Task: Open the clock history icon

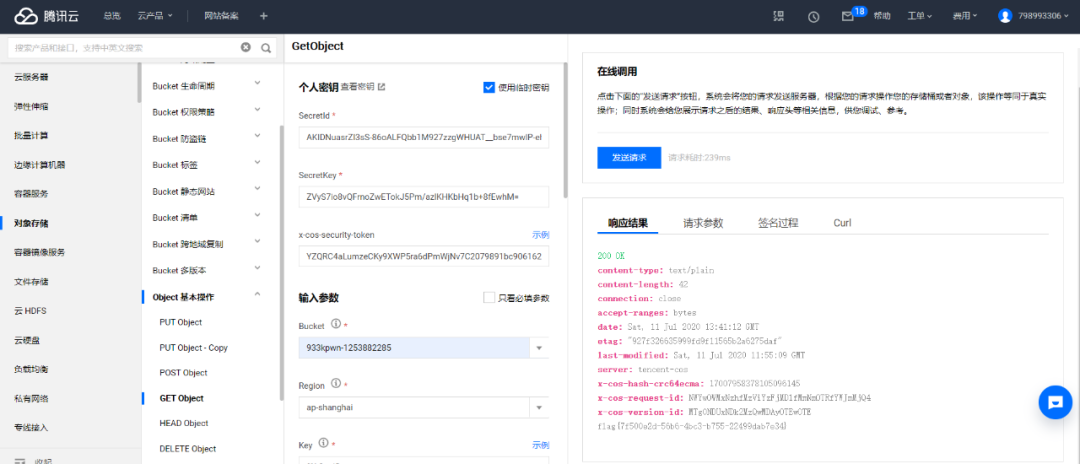Action: point(813,17)
